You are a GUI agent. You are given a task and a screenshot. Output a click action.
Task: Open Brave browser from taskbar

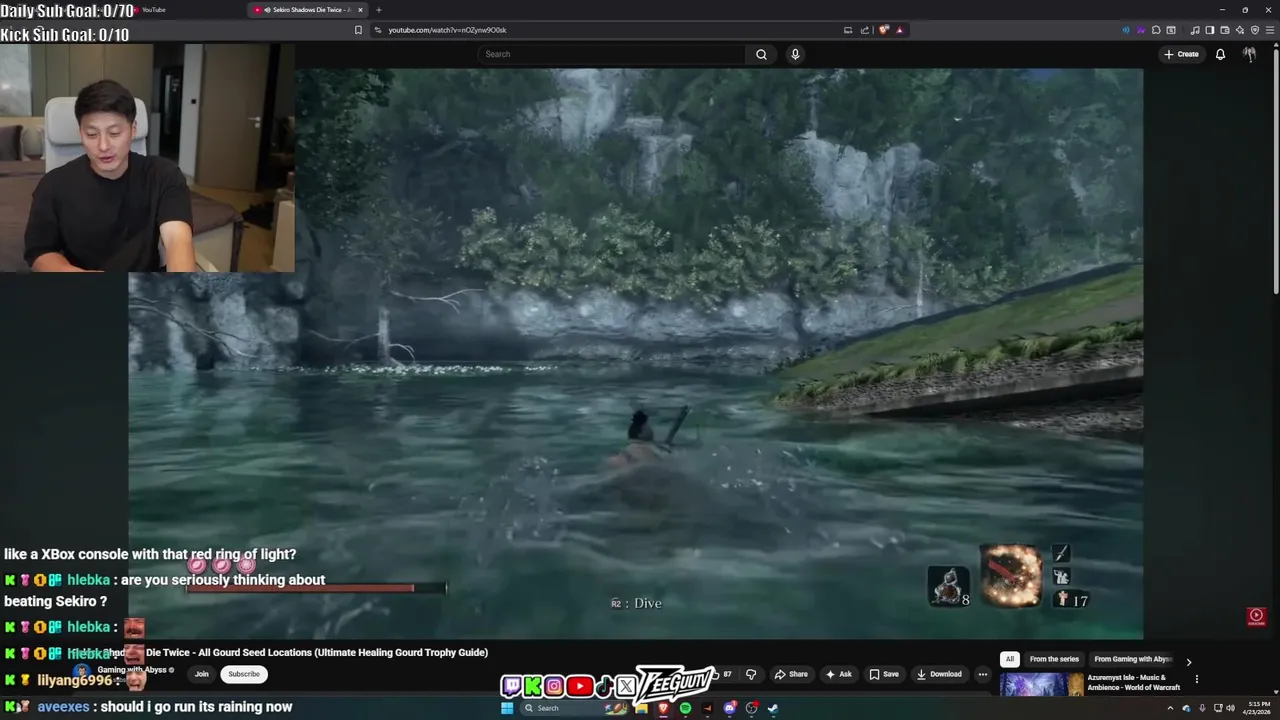[x=662, y=708]
